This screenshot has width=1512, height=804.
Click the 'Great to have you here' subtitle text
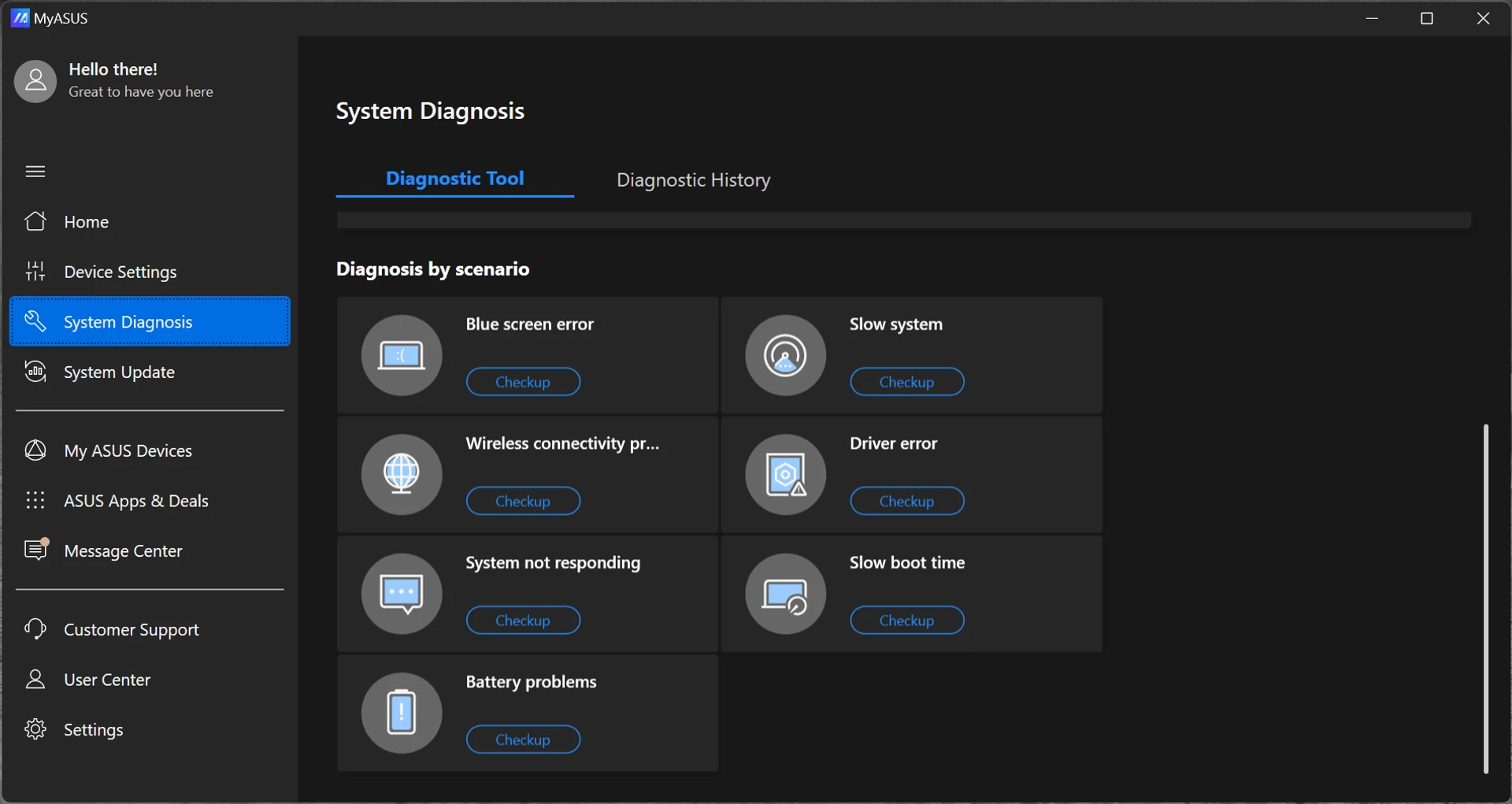click(141, 92)
